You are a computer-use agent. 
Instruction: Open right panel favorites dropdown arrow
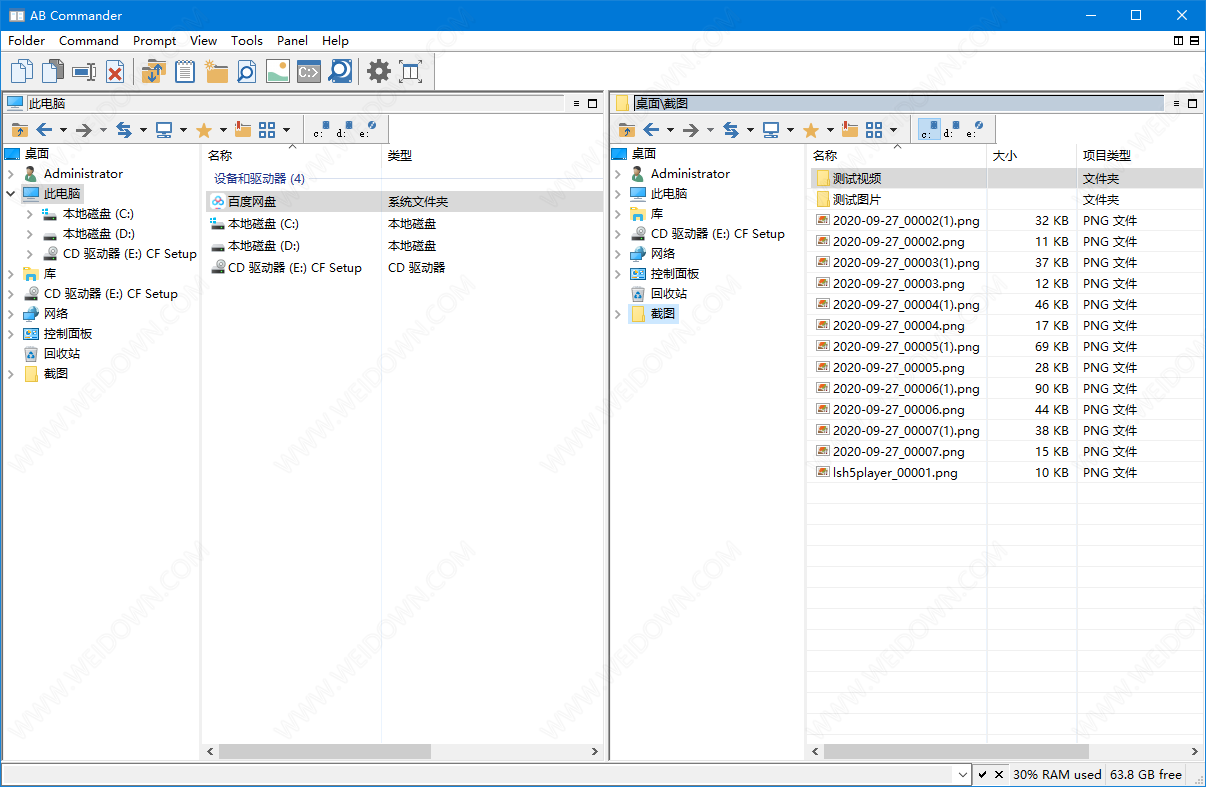coord(830,130)
